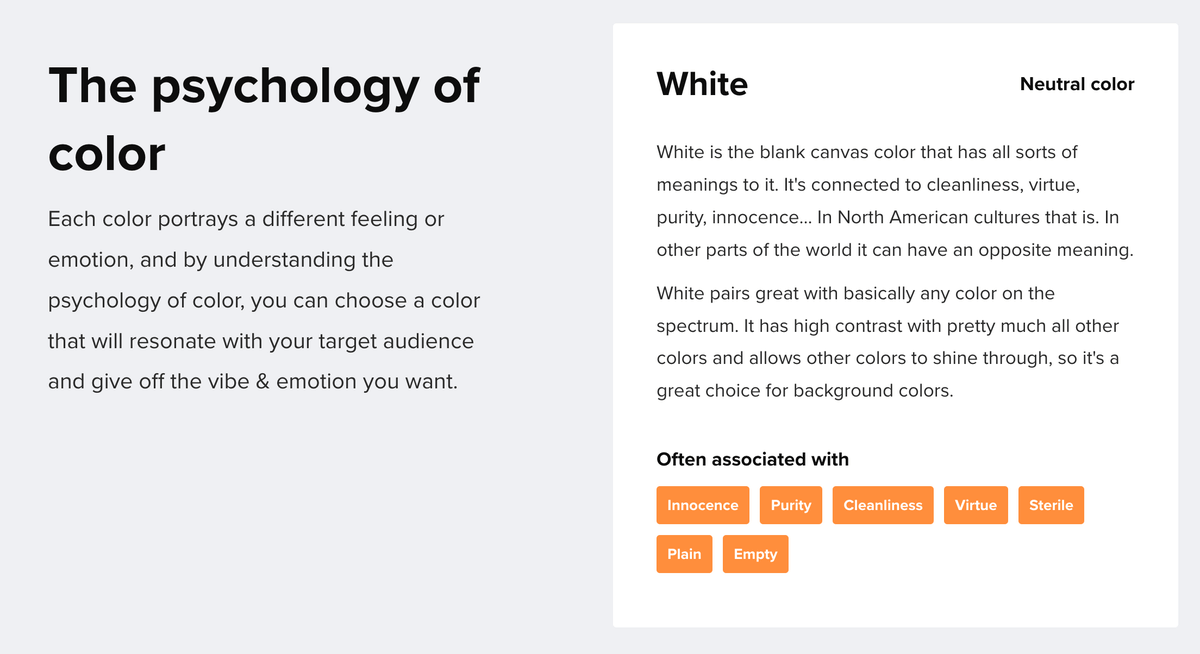Select the Purity tag
The image size is (1200, 654).
tap(791, 505)
